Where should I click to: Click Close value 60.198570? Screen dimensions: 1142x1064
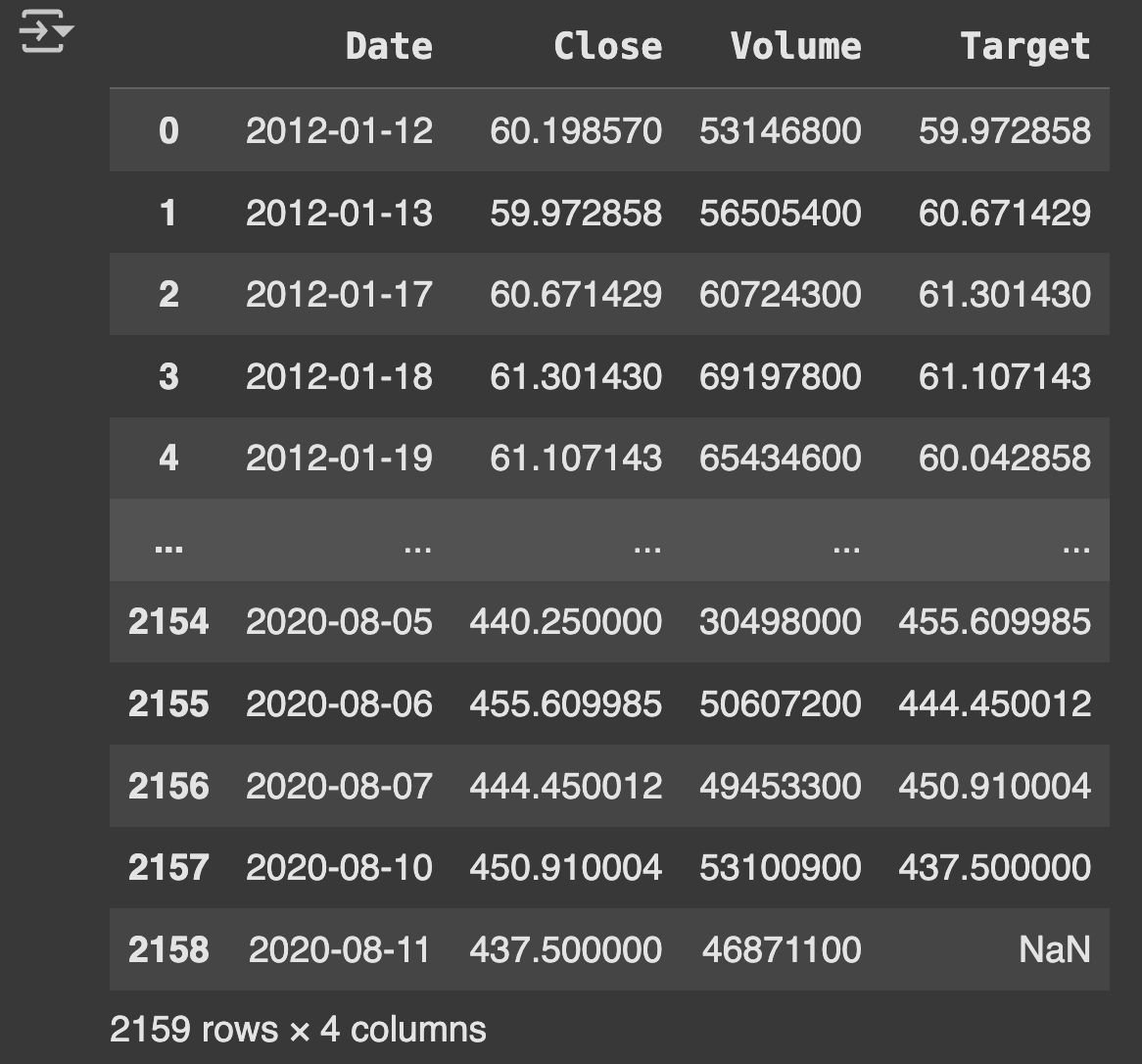click(x=576, y=131)
